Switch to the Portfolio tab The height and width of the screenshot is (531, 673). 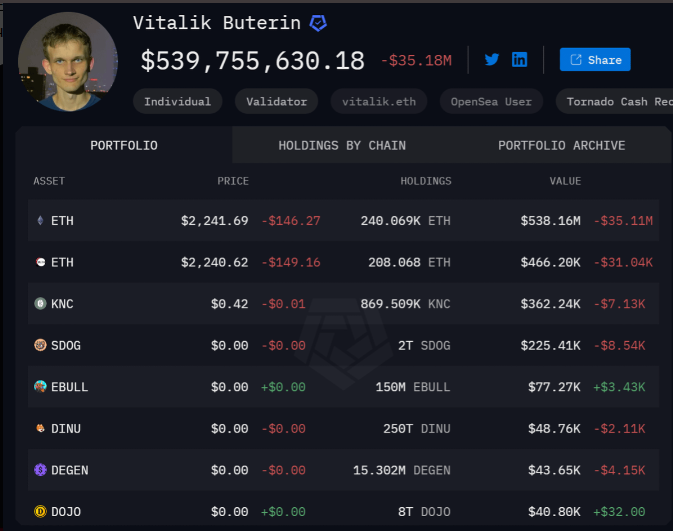click(x=124, y=145)
